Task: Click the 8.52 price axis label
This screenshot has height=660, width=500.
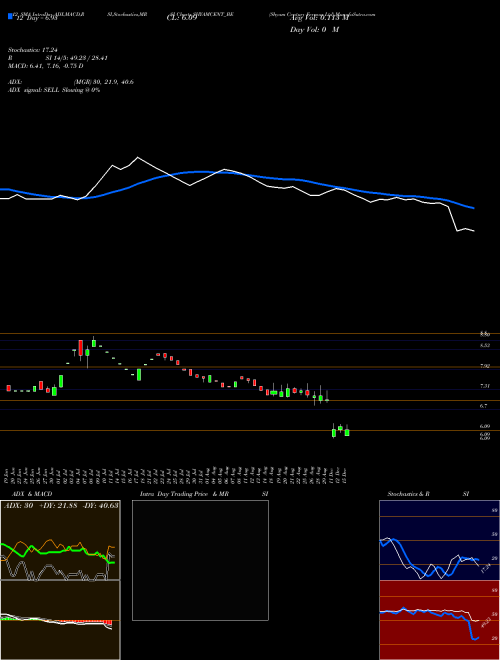Action: pyautogui.click(x=485, y=345)
